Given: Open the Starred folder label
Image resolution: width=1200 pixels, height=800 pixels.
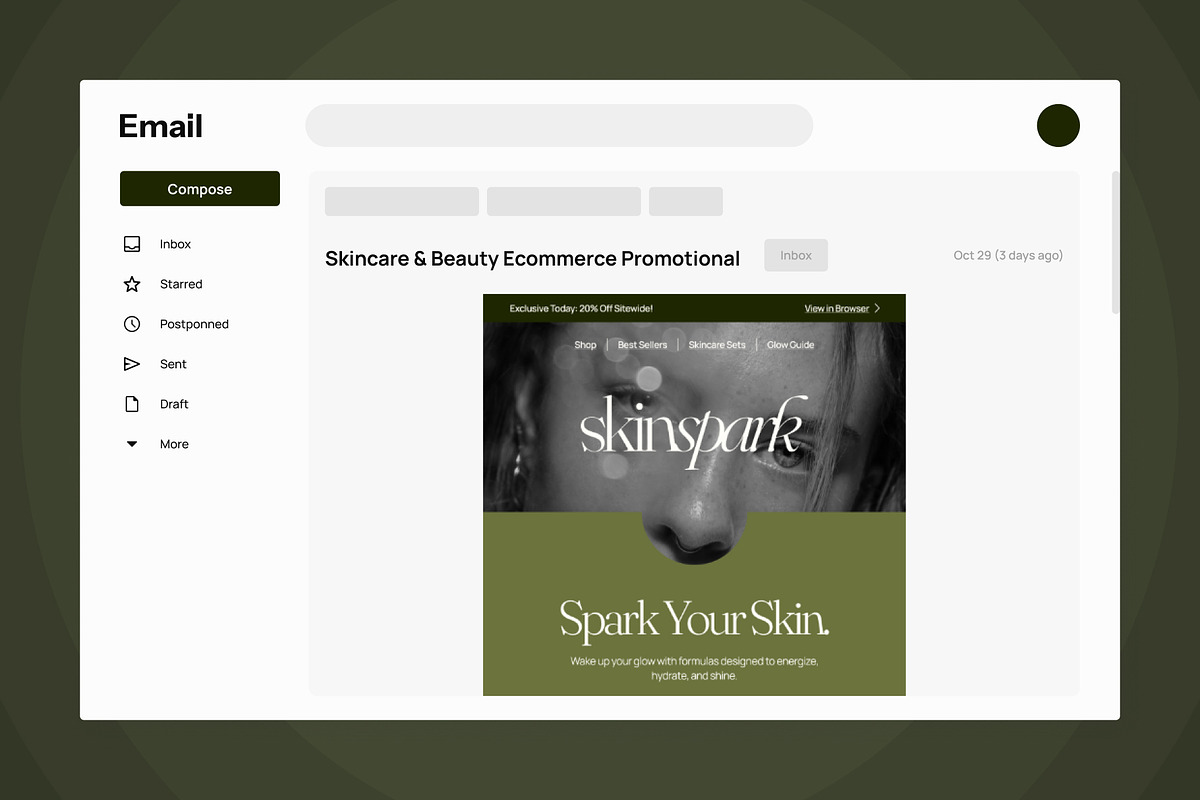Looking at the screenshot, I should click(x=181, y=284).
